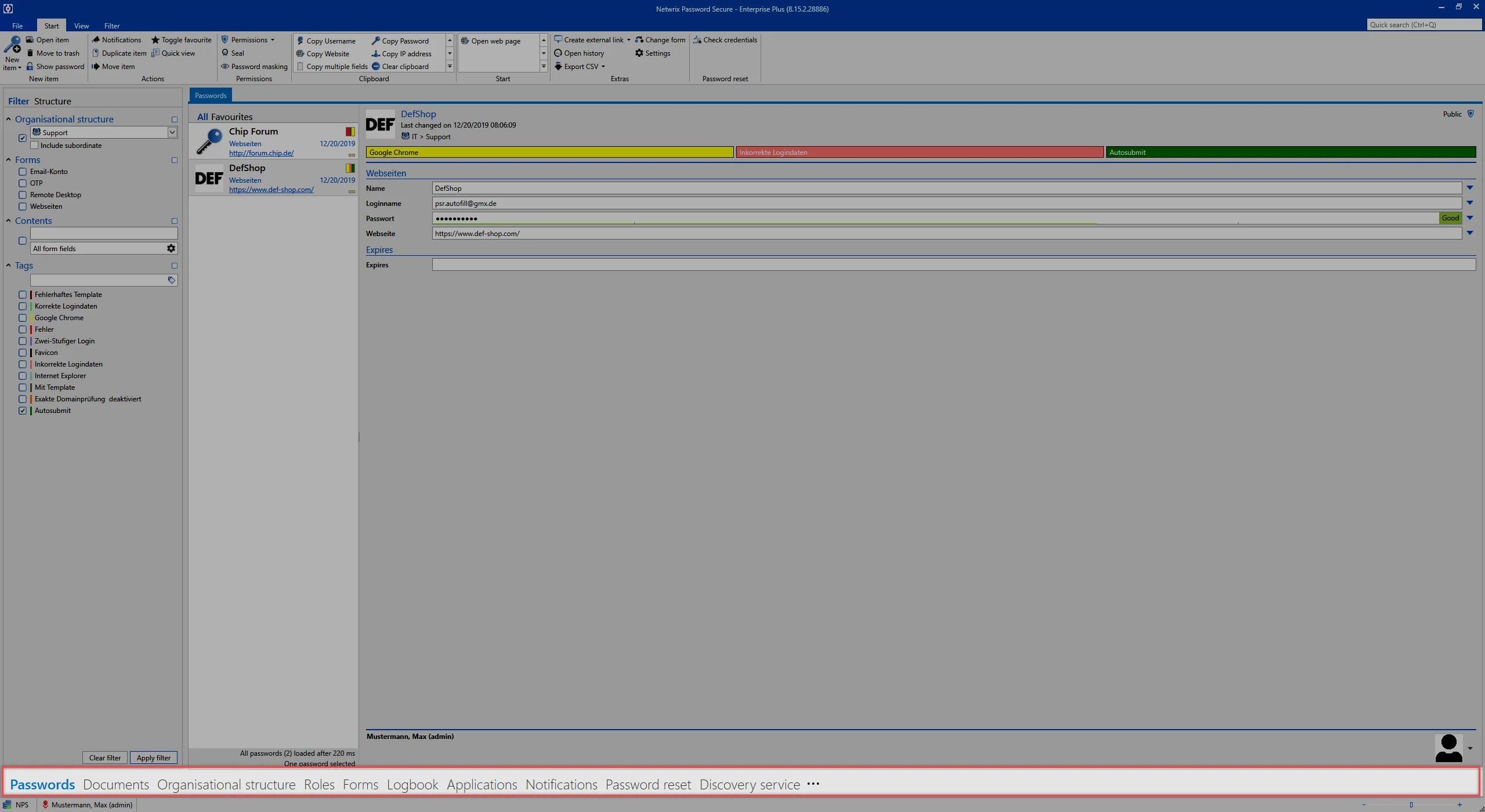Reveal password using Show password

click(x=55, y=67)
